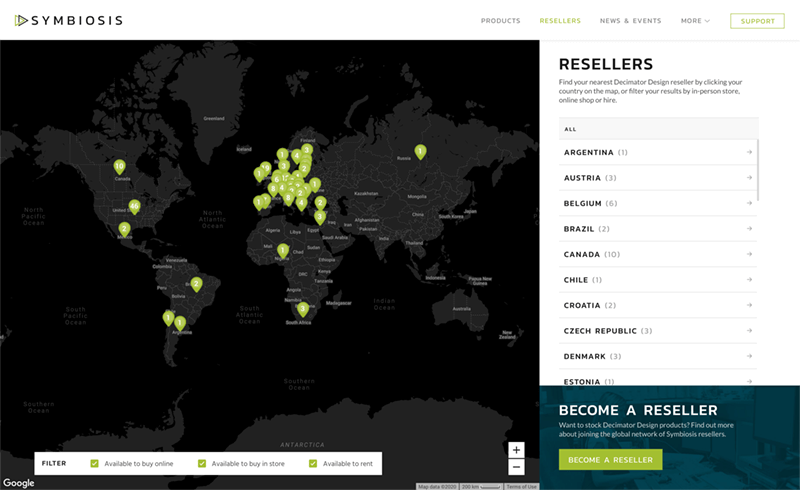Image resolution: width=800 pixels, height=490 pixels.
Task: Click arrow icon in Canada row
Action: [x=749, y=254]
